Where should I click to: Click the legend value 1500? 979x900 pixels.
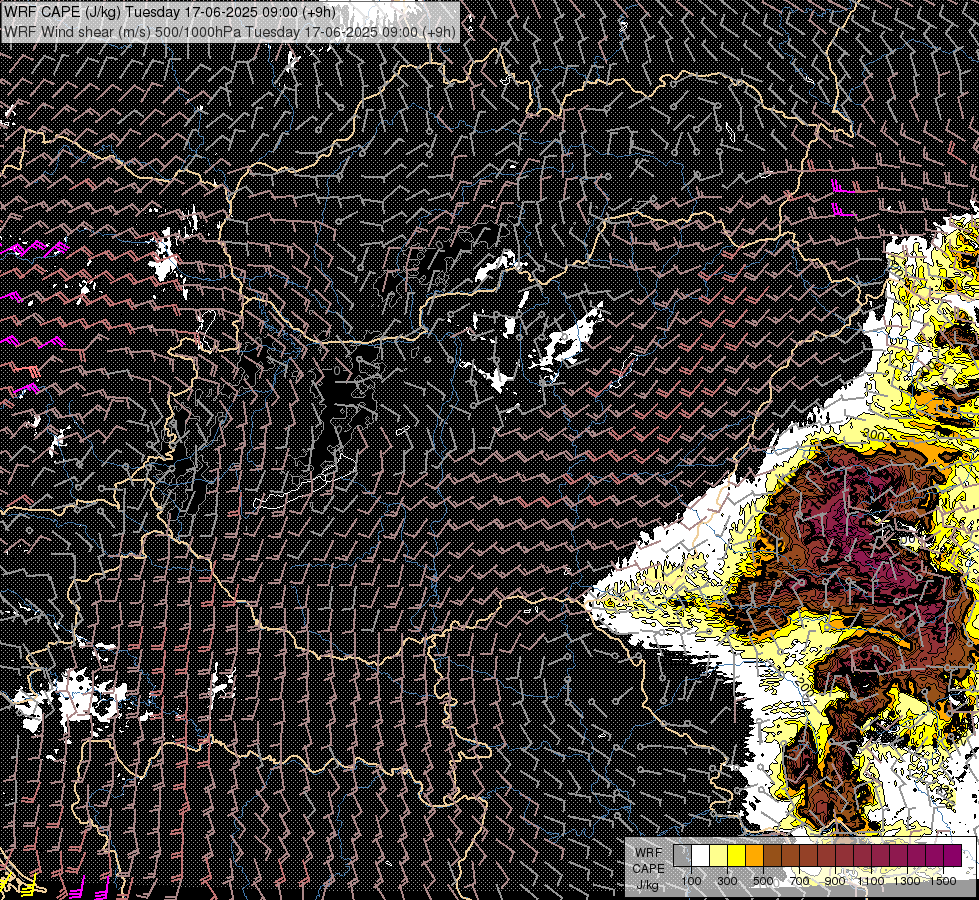[943, 881]
